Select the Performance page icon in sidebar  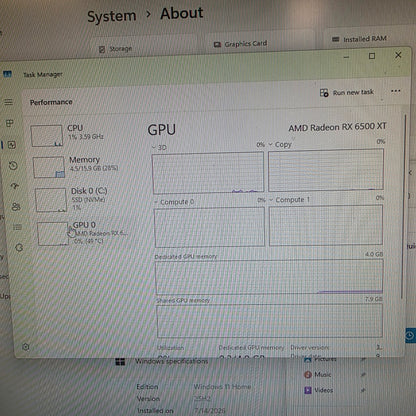click(12, 145)
